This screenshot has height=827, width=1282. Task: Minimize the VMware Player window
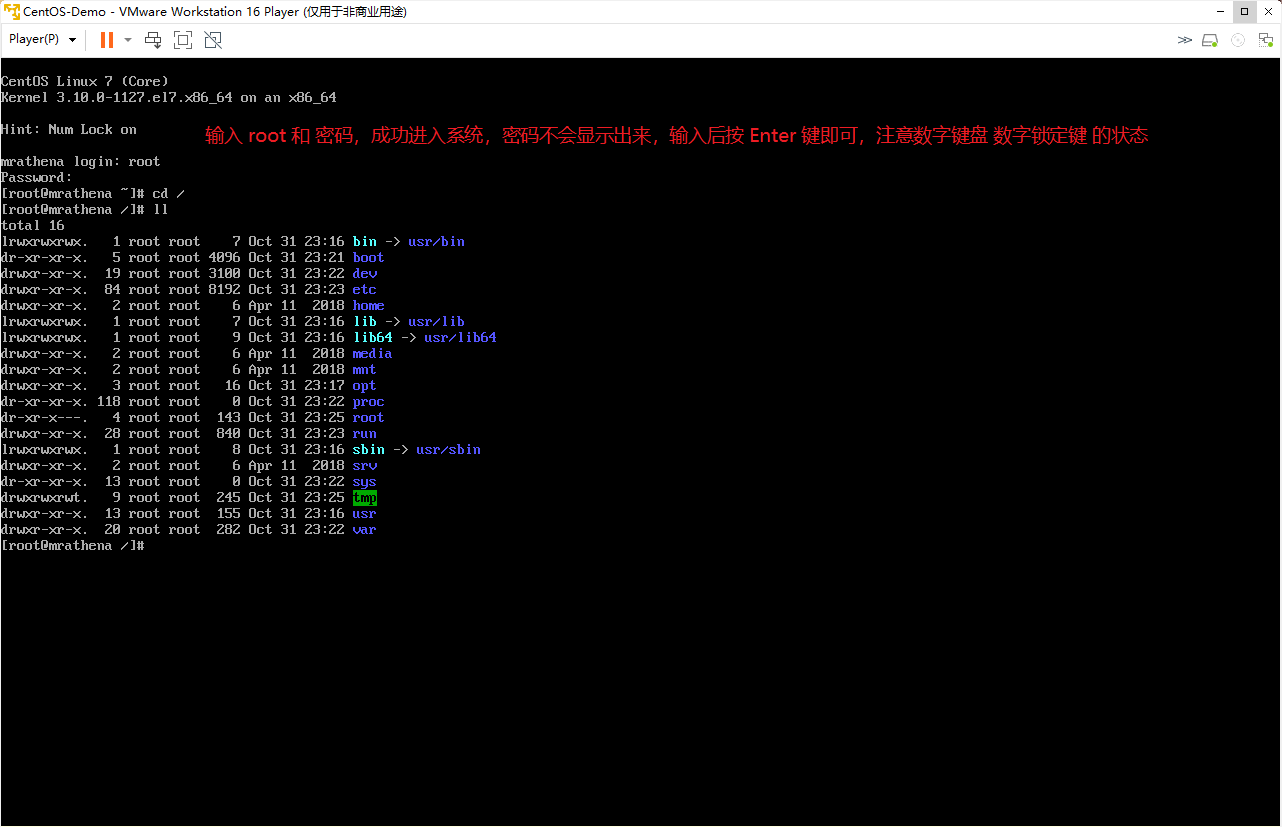(1221, 11)
